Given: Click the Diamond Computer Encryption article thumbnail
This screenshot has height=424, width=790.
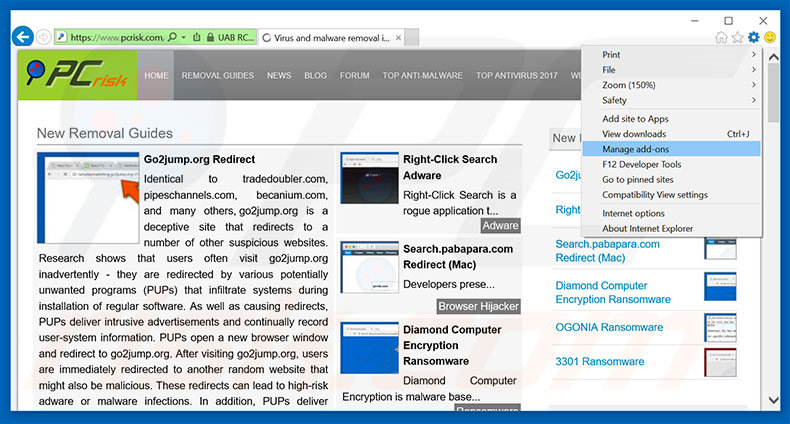Looking at the screenshot, I should point(369,348).
